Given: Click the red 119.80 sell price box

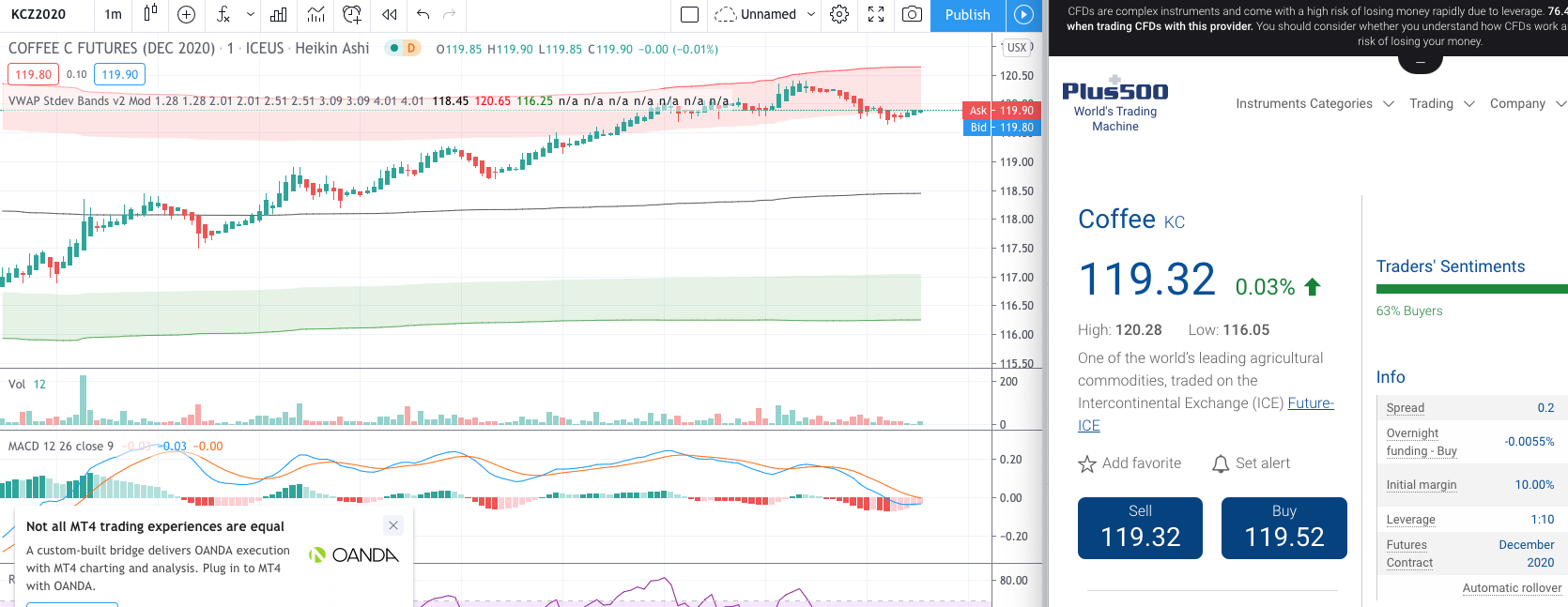Looking at the screenshot, I should 34,74.
